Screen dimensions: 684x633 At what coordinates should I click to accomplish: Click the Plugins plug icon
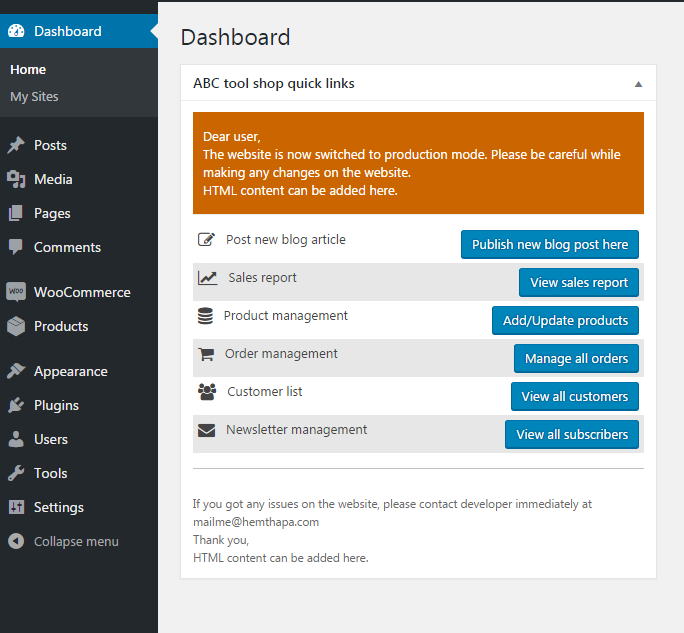(16, 405)
